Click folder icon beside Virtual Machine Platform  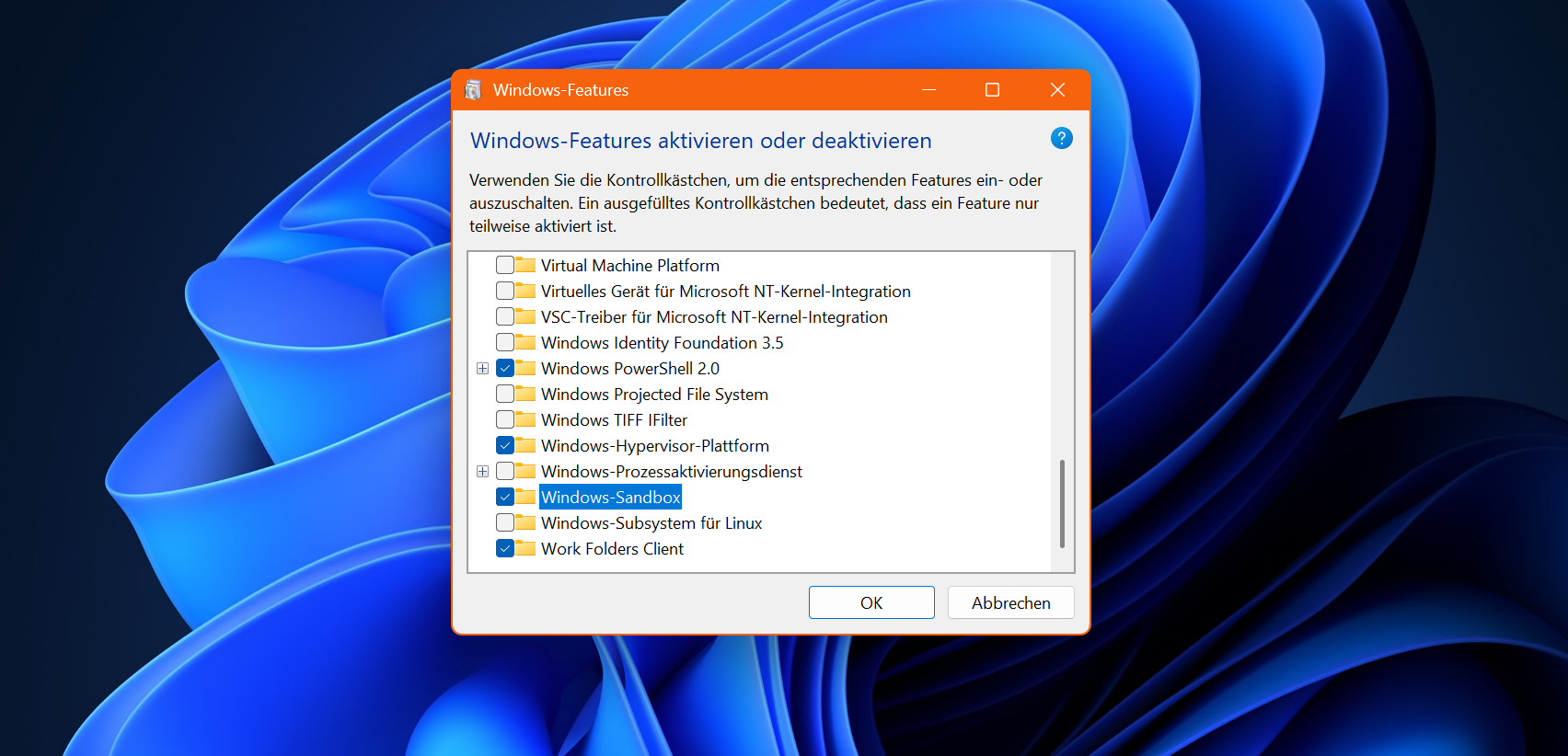[525, 265]
